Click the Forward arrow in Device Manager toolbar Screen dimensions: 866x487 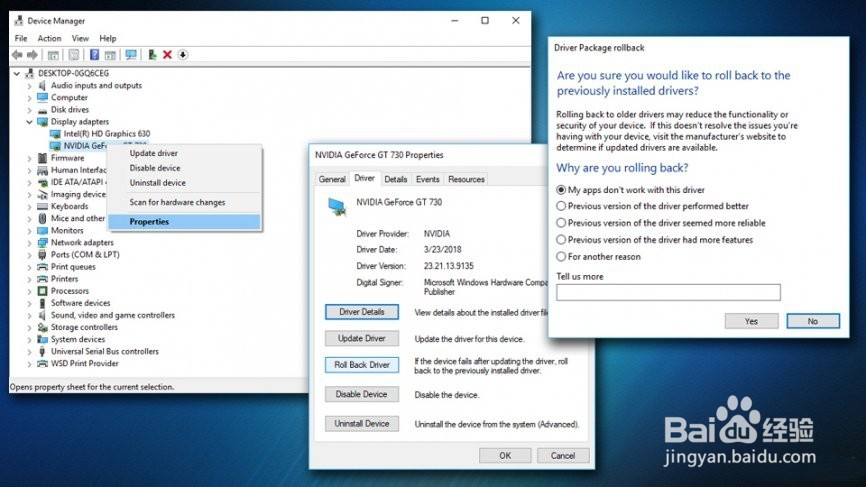33,55
